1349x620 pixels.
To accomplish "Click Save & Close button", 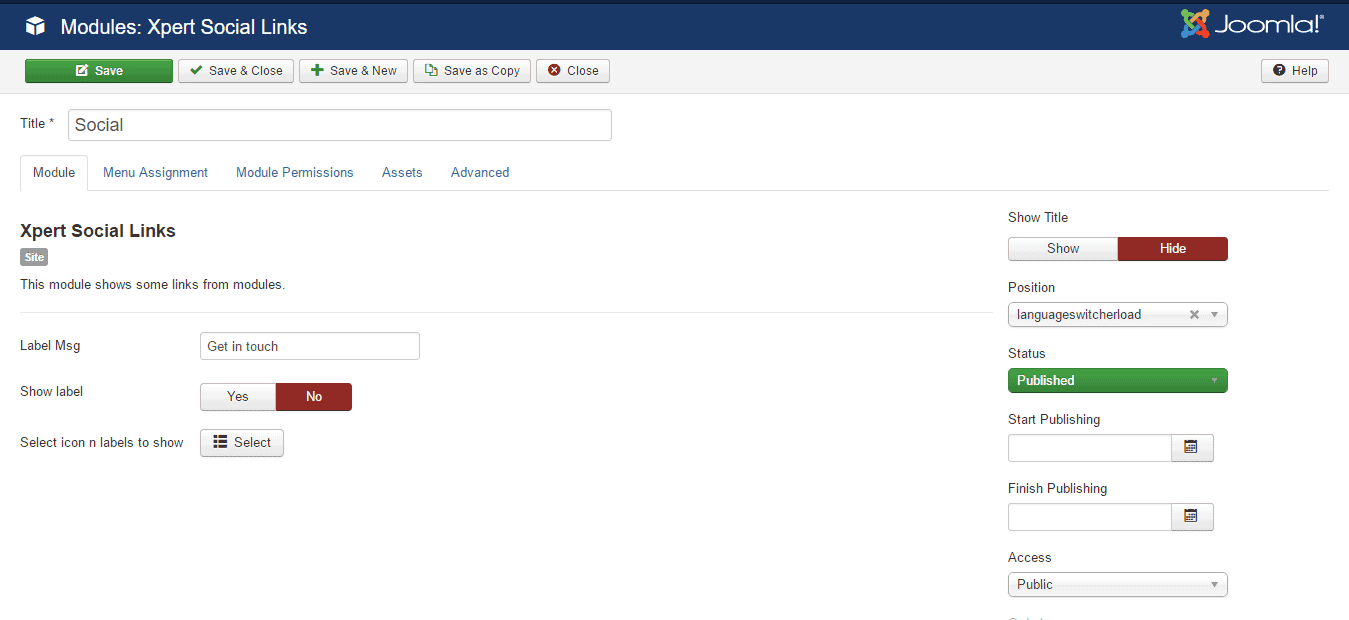I will (x=236, y=71).
